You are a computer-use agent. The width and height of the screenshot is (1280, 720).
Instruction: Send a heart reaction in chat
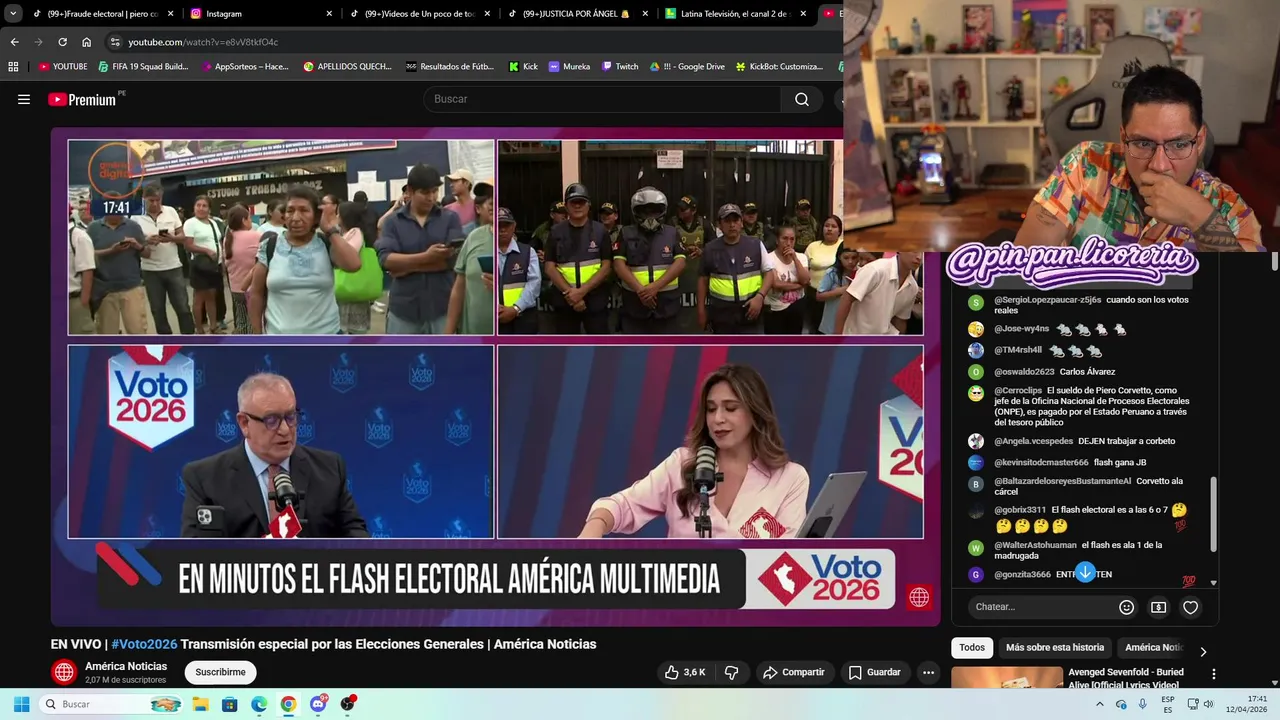1190,607
